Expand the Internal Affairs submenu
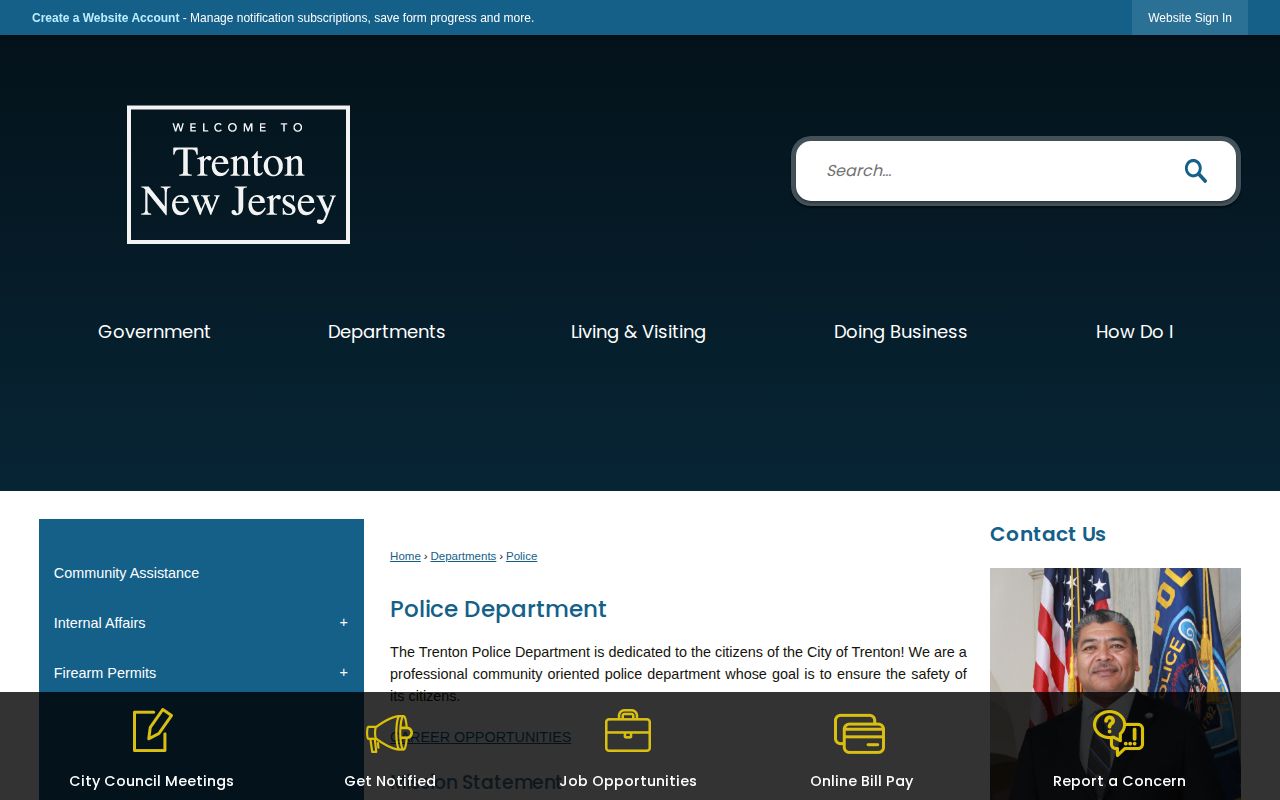1280x800 pixels. click(343, 623)
